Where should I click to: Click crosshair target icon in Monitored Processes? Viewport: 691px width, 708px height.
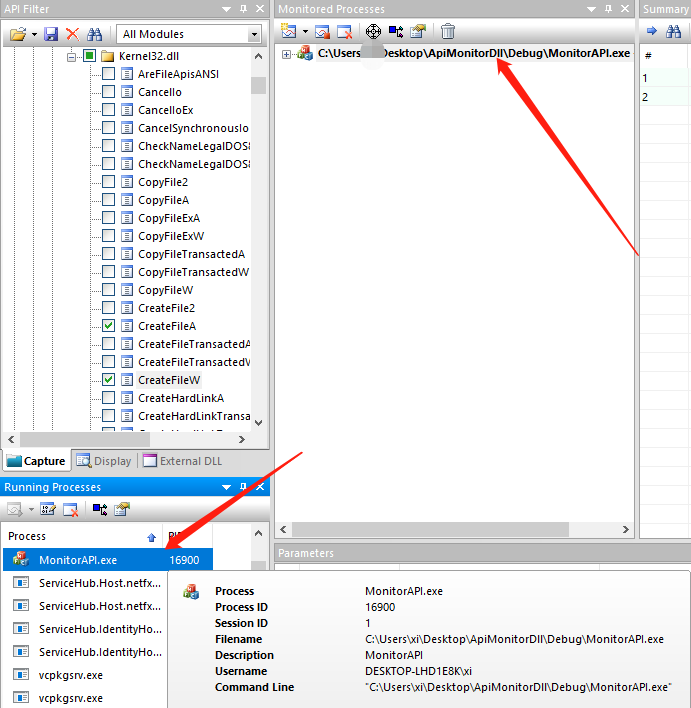(373, 31)
